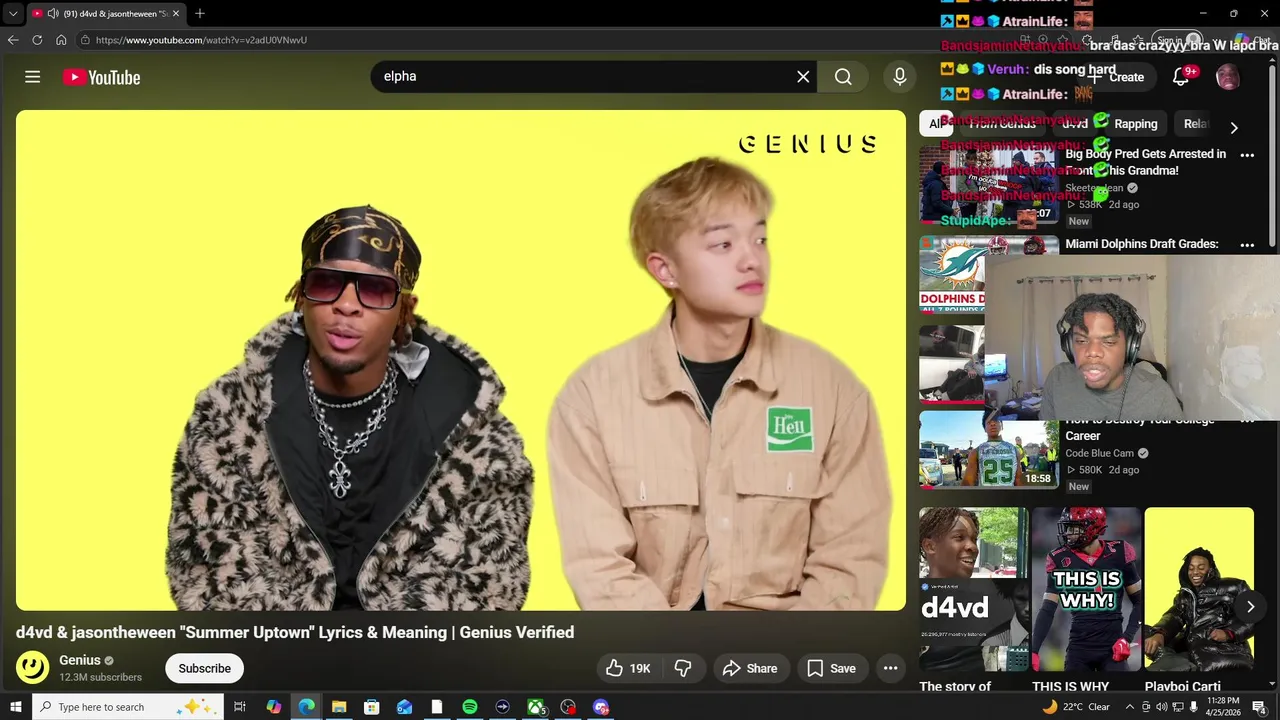Screen dimensions: 1280x720
Task: Open more actions menu below video
Action: pyautogui.click(x=890, y=668)
